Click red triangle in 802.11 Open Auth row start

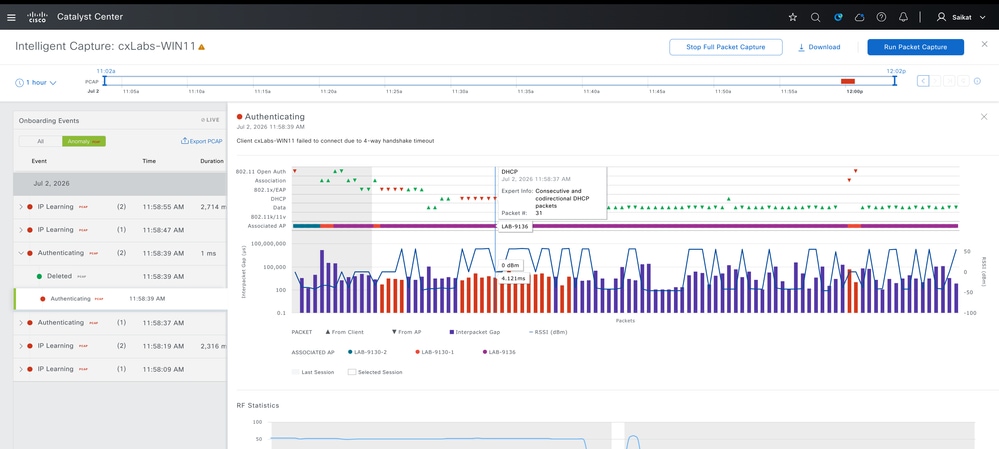coord(294,171)
